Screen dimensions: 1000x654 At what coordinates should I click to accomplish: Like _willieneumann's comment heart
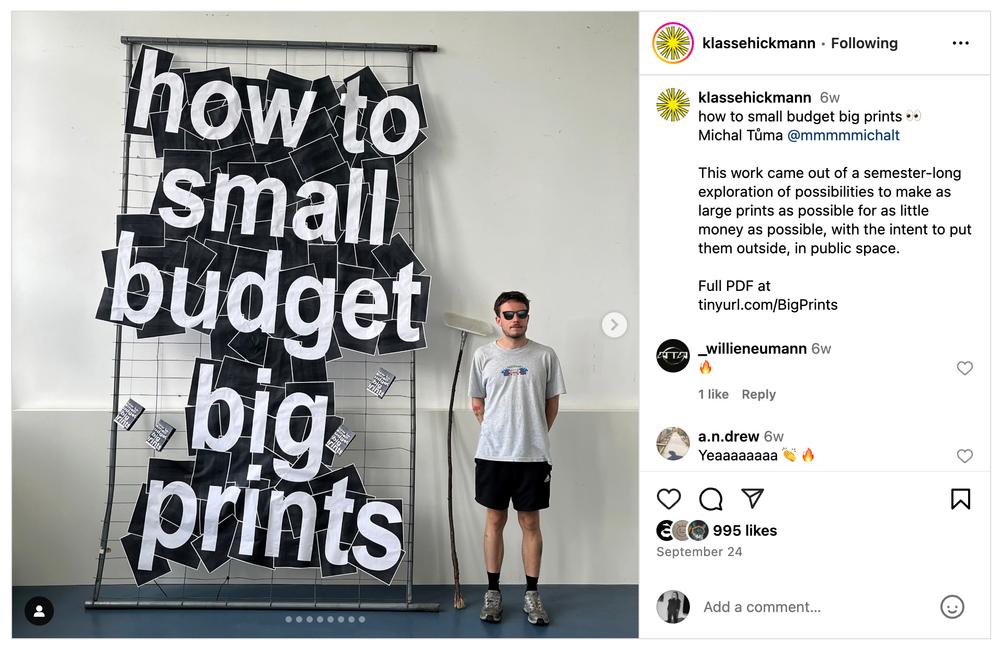click(x=964, y=368)
